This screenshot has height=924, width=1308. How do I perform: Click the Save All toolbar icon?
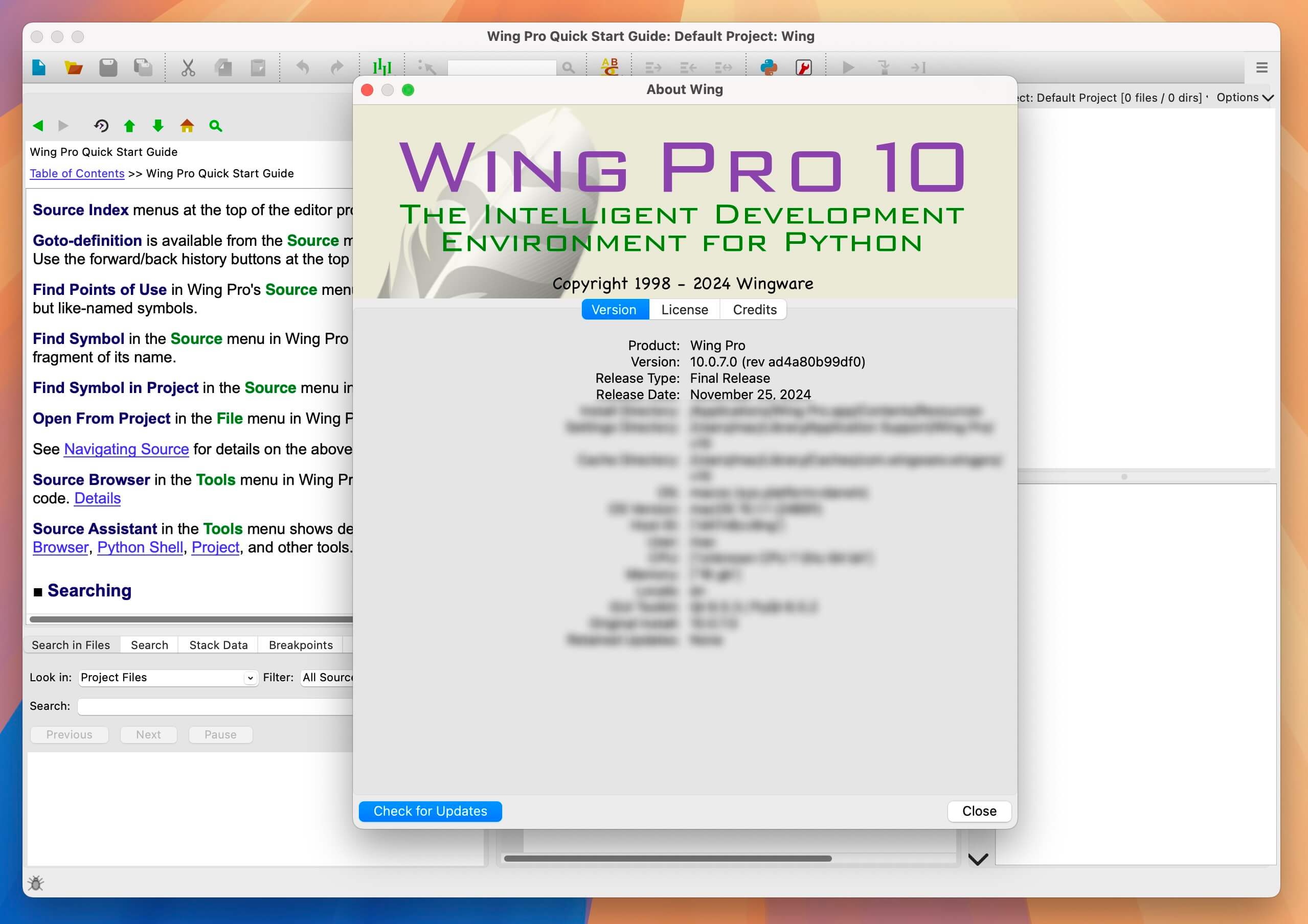pyautogui.click(x=143, y=68)
